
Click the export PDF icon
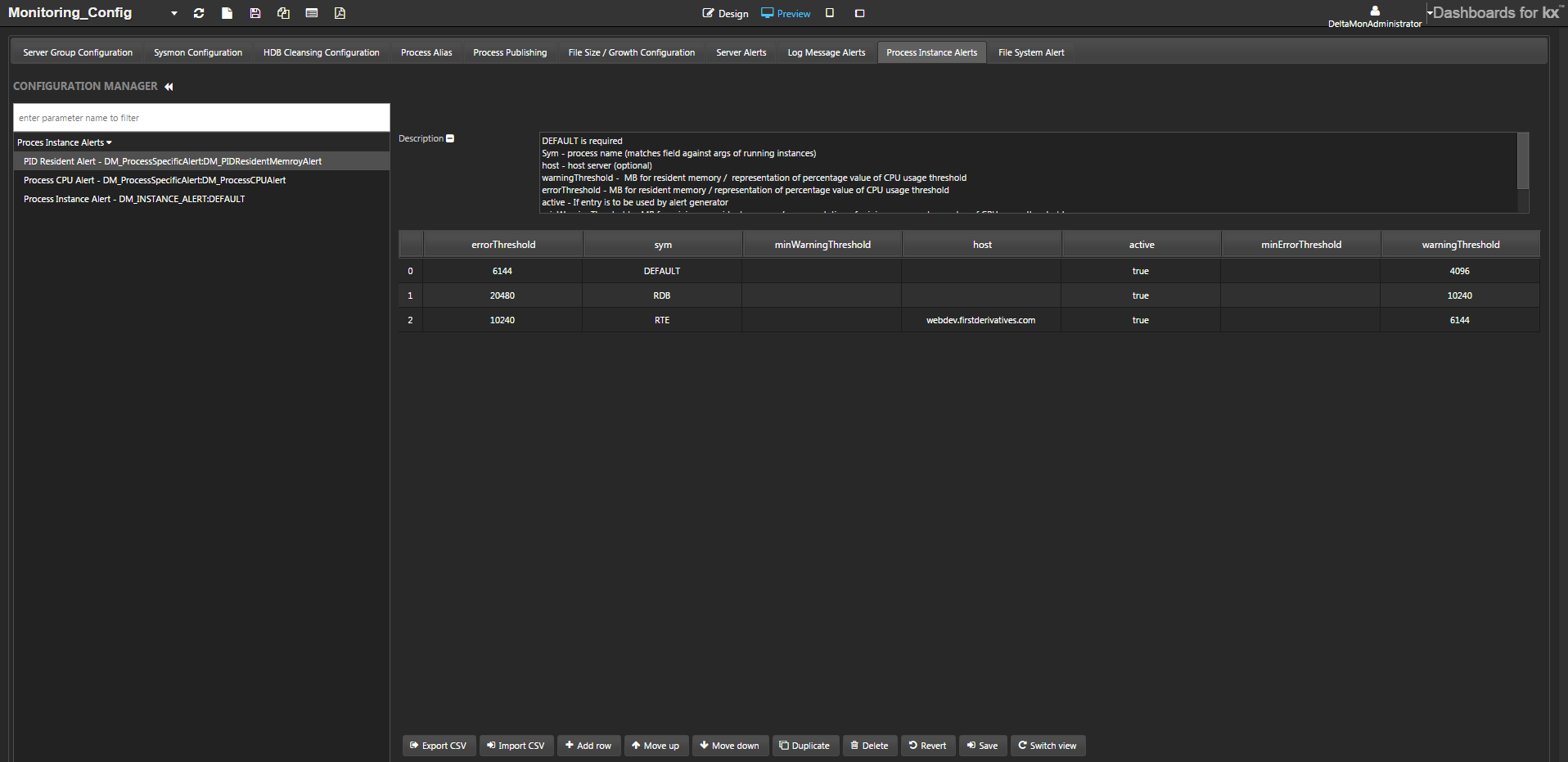point(340,13)
